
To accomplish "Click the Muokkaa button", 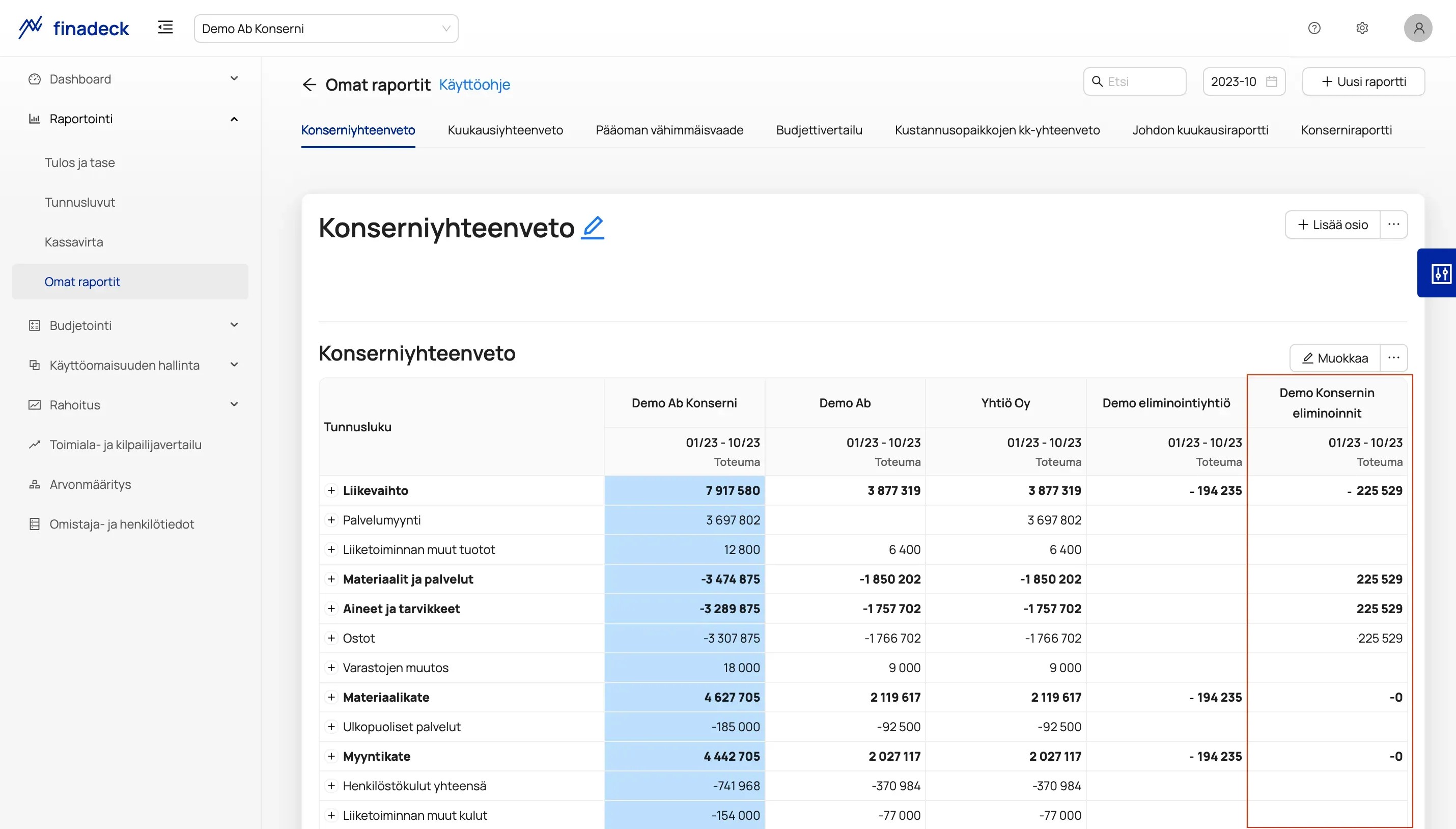I will (x=1335, y=357).
